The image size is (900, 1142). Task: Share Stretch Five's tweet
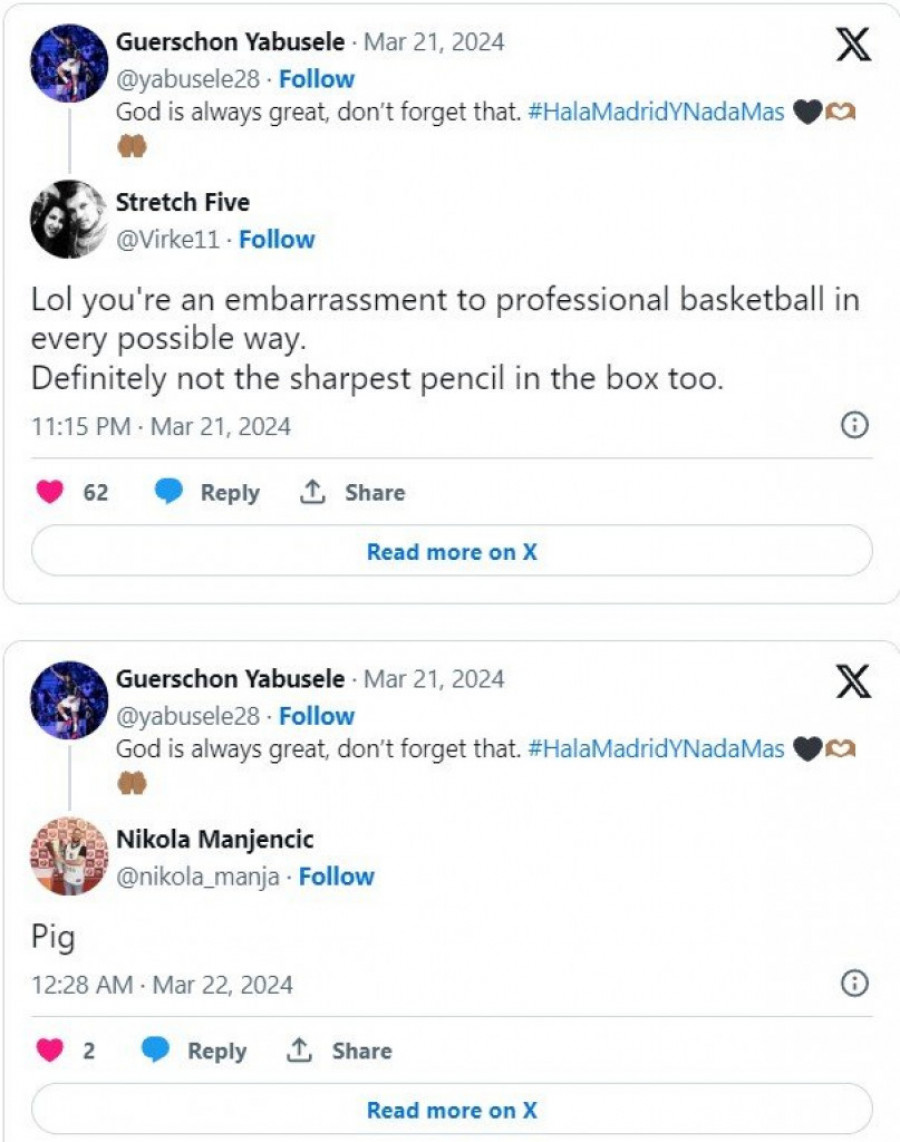tap(352, 492)
